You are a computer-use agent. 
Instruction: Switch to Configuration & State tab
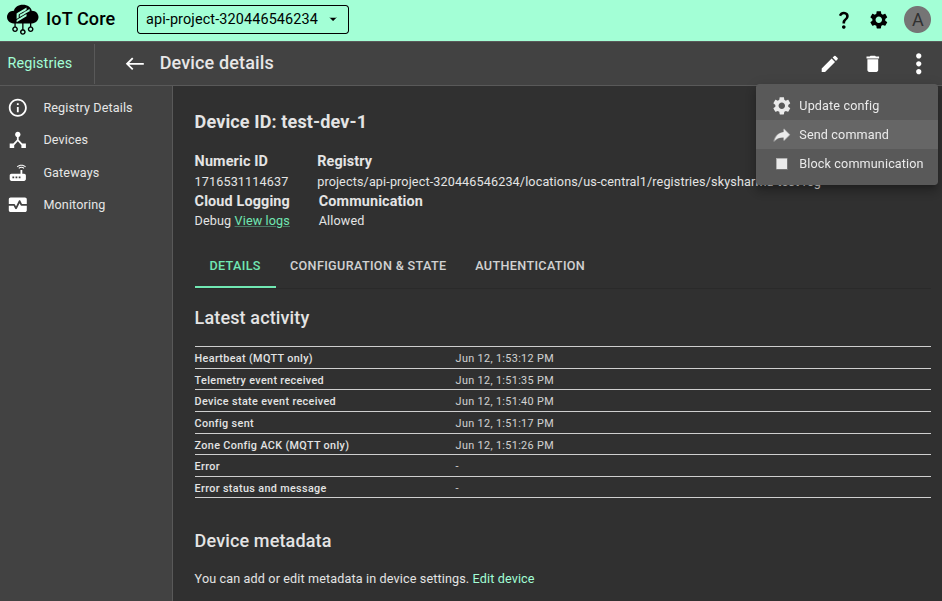(x=368, y=266)
